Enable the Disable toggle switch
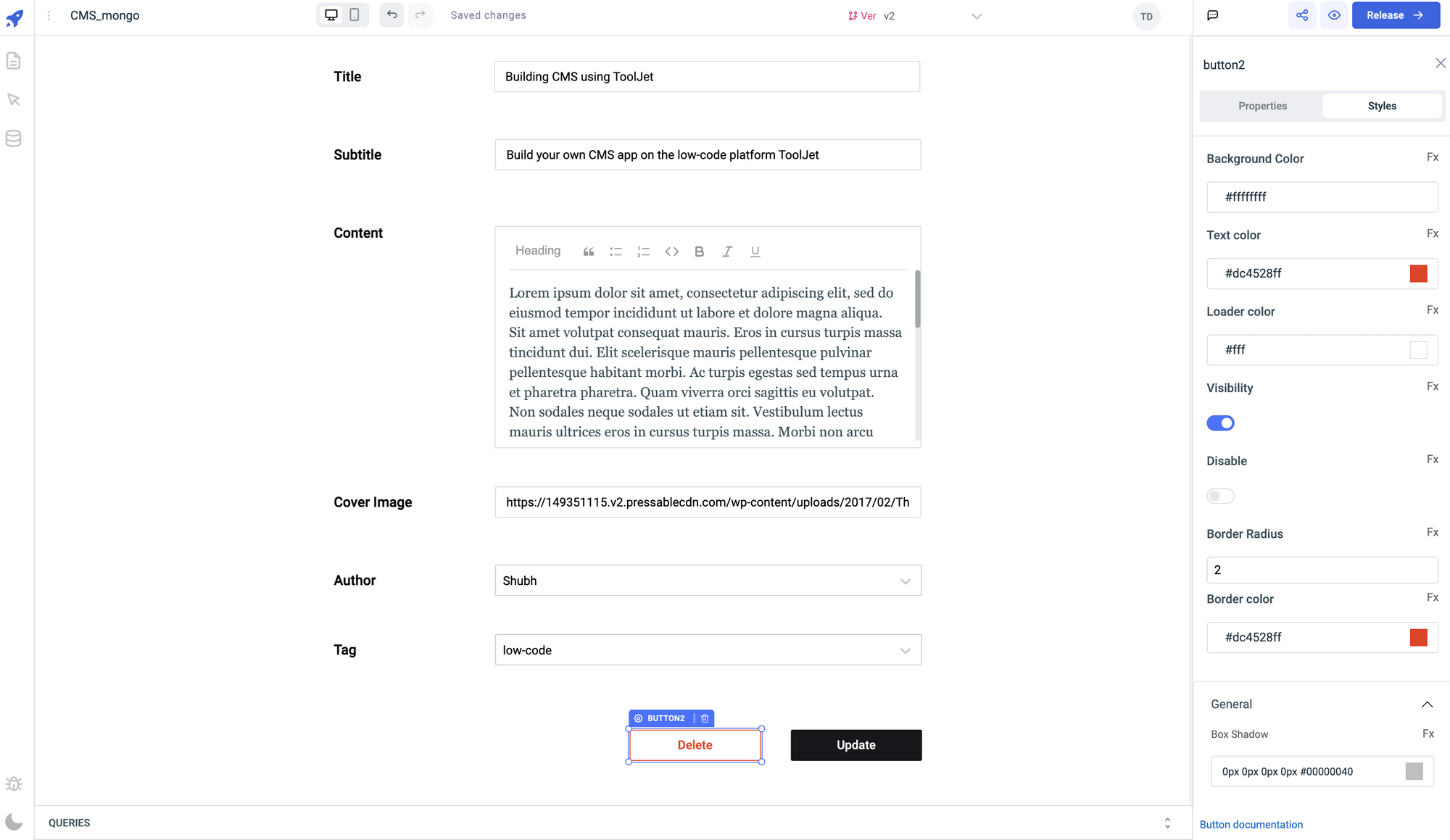 click(x=1220, y=496)
